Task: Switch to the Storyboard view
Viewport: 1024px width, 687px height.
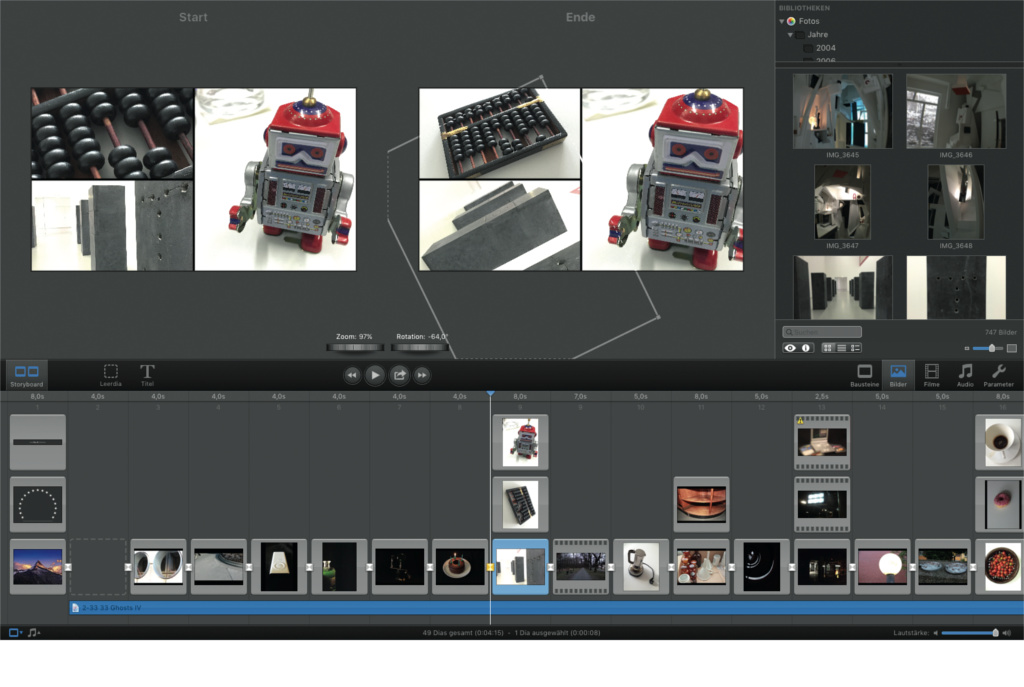Action: coord(27,375)
